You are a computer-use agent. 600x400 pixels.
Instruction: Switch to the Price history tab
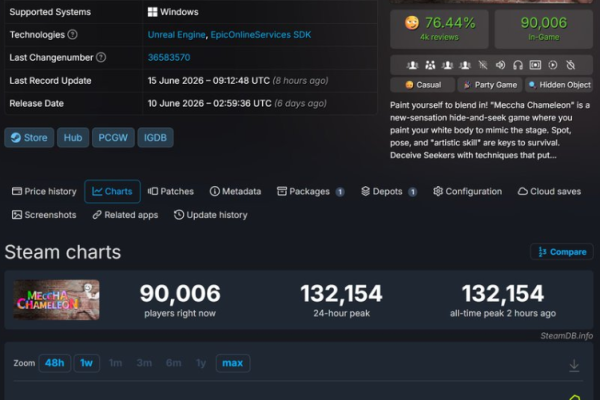pos(44,191)
